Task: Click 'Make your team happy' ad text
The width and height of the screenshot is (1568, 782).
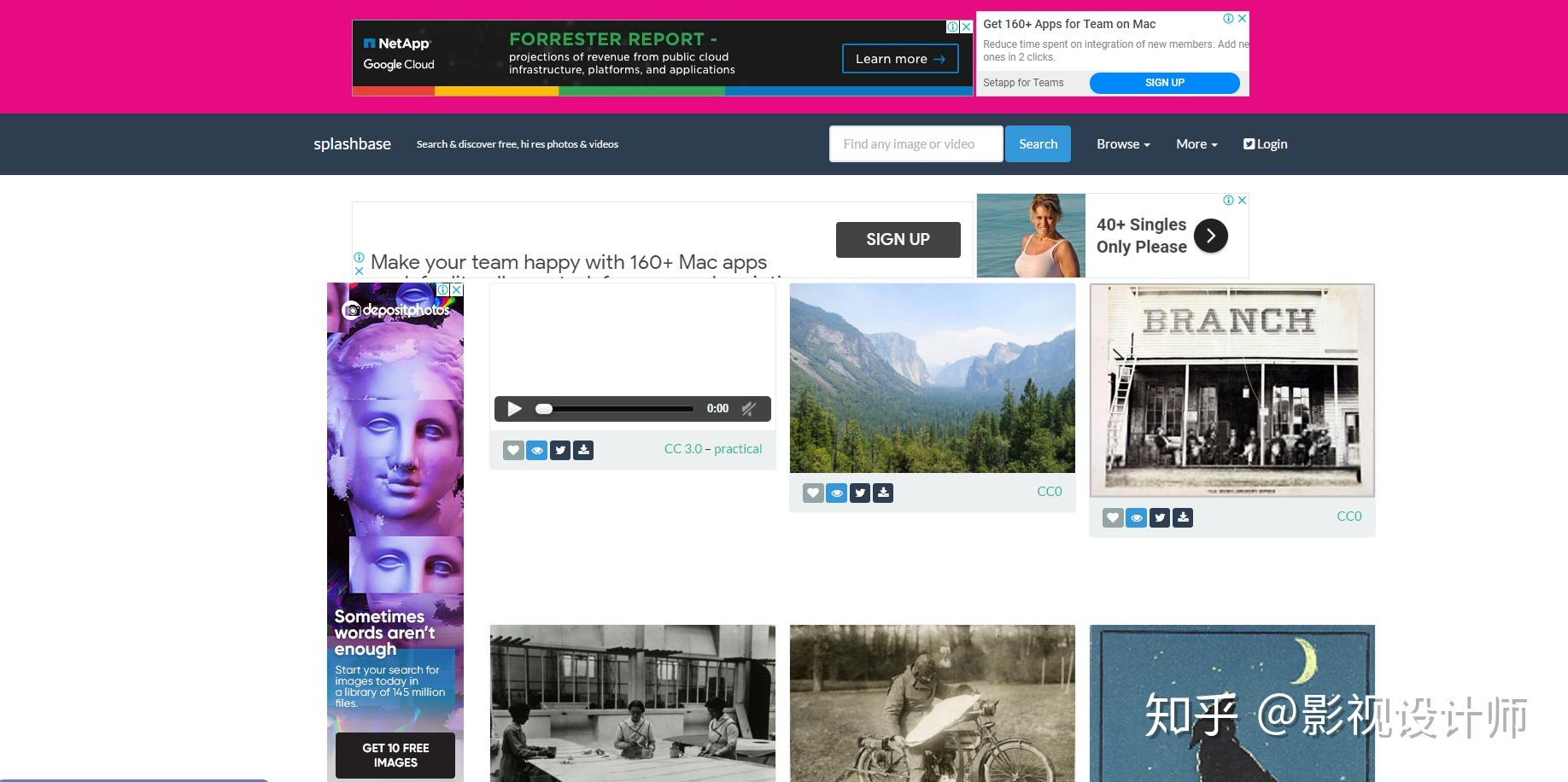Action: point(569,262)
